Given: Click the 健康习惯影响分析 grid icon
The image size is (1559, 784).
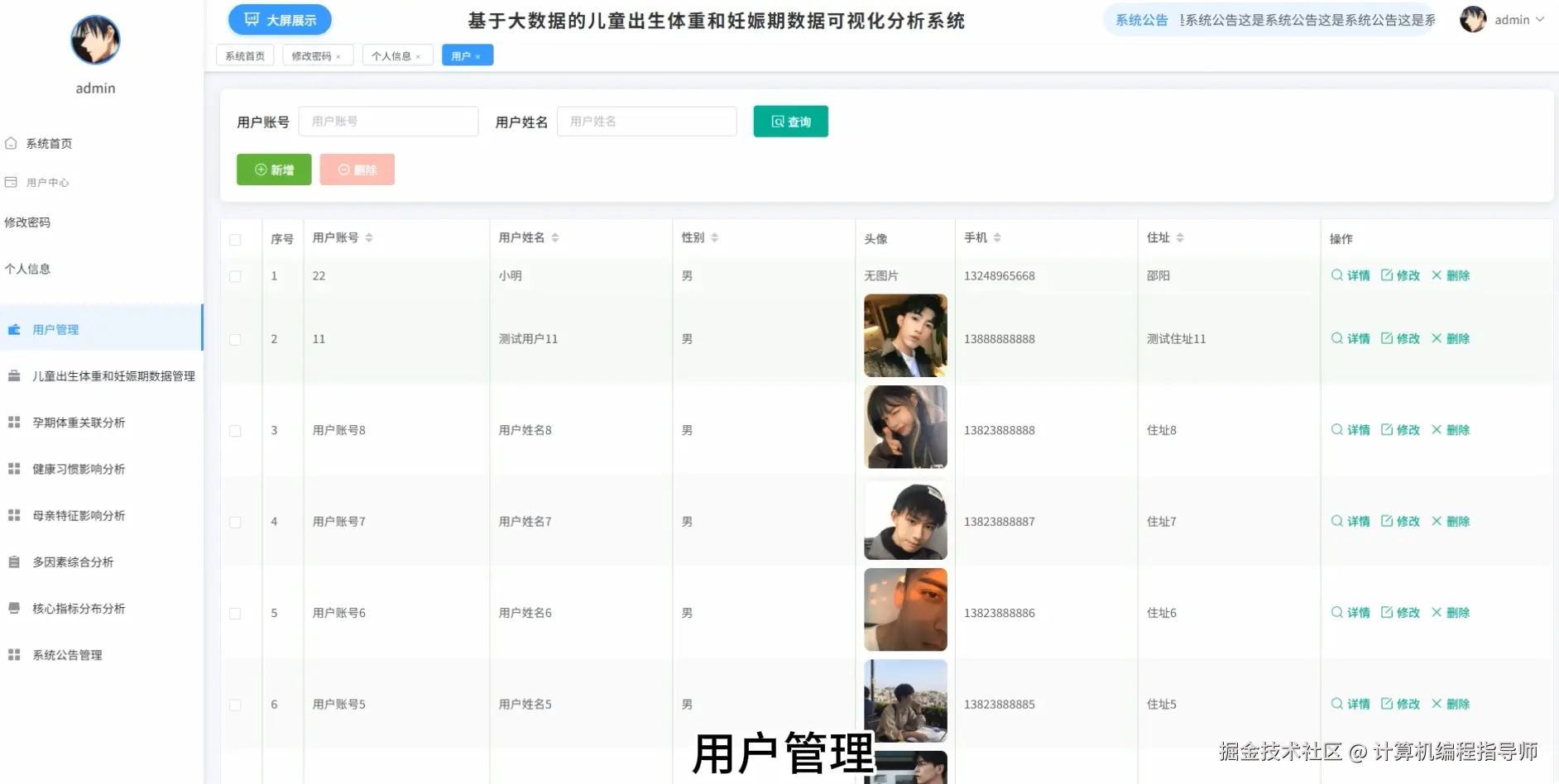Looking at the screenshot, I should coord(14,469).
